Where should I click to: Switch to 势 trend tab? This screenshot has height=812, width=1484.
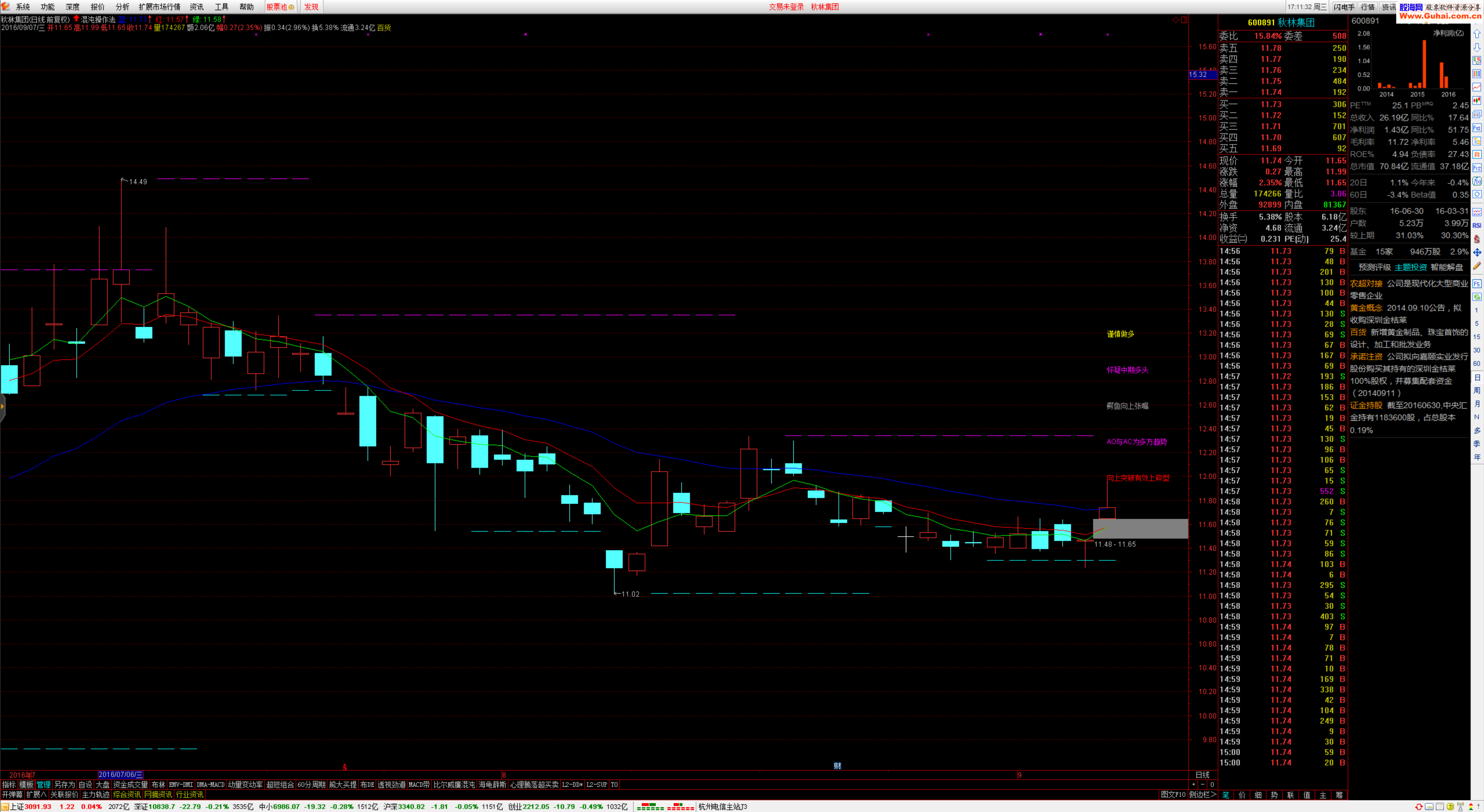(x=1274, y=795)
